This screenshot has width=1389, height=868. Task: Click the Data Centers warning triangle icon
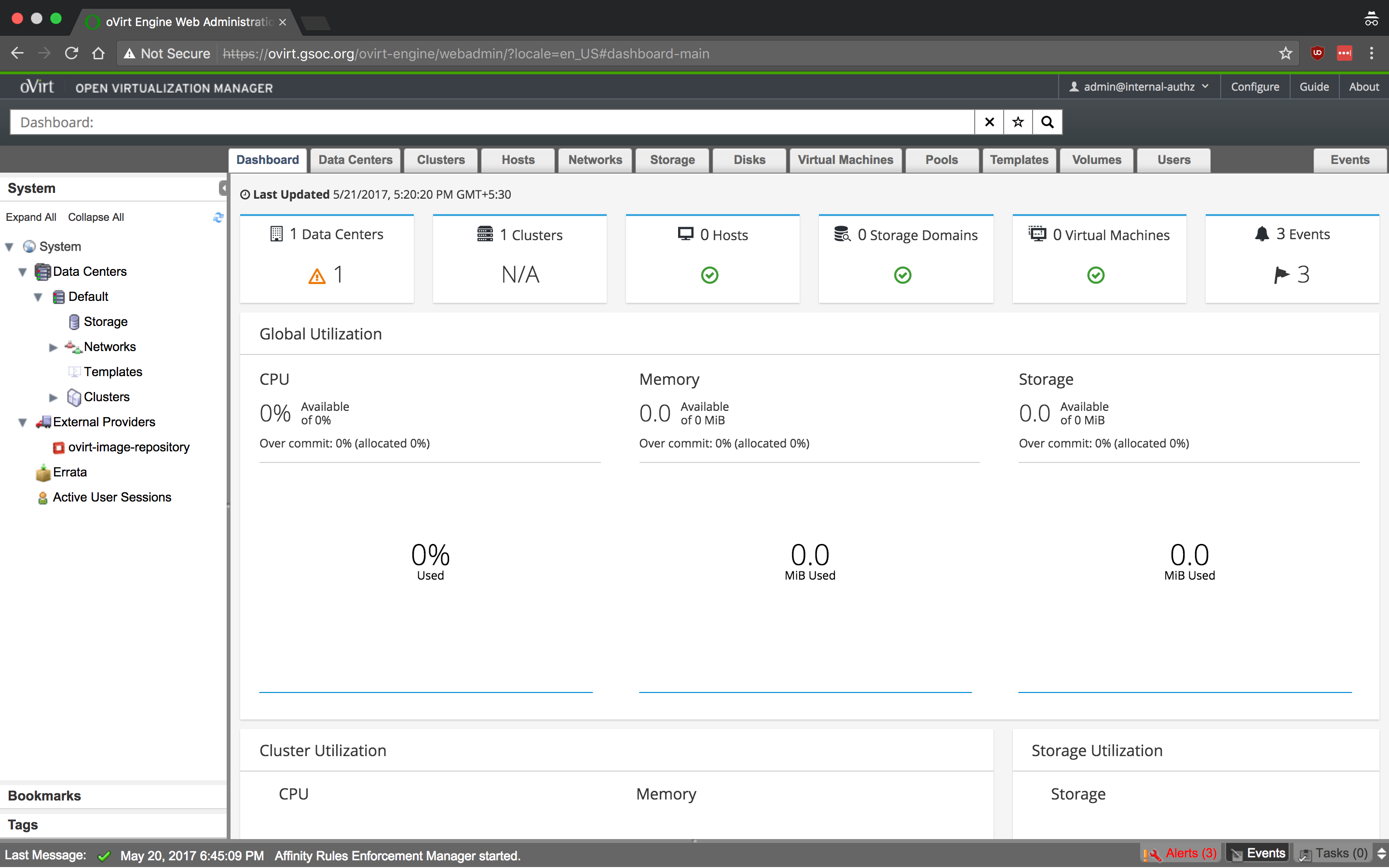[x=317, y=276]
